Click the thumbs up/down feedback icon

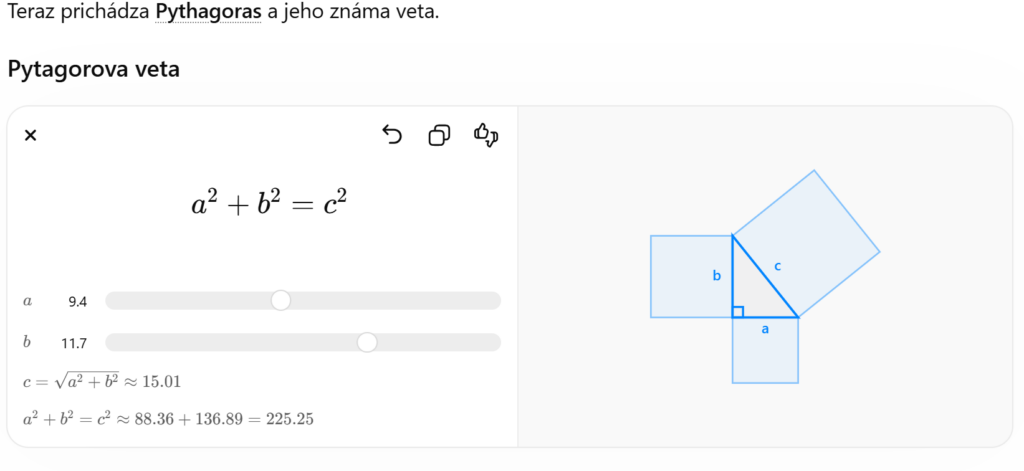486,135
